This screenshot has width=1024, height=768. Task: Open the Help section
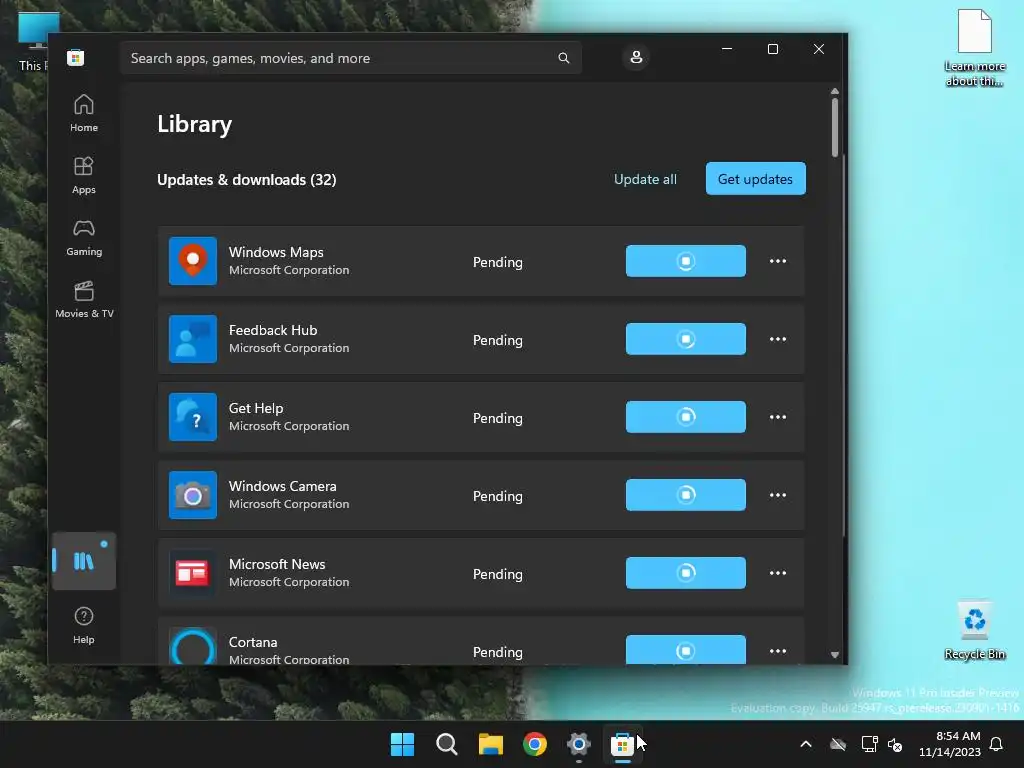[84, 626]
